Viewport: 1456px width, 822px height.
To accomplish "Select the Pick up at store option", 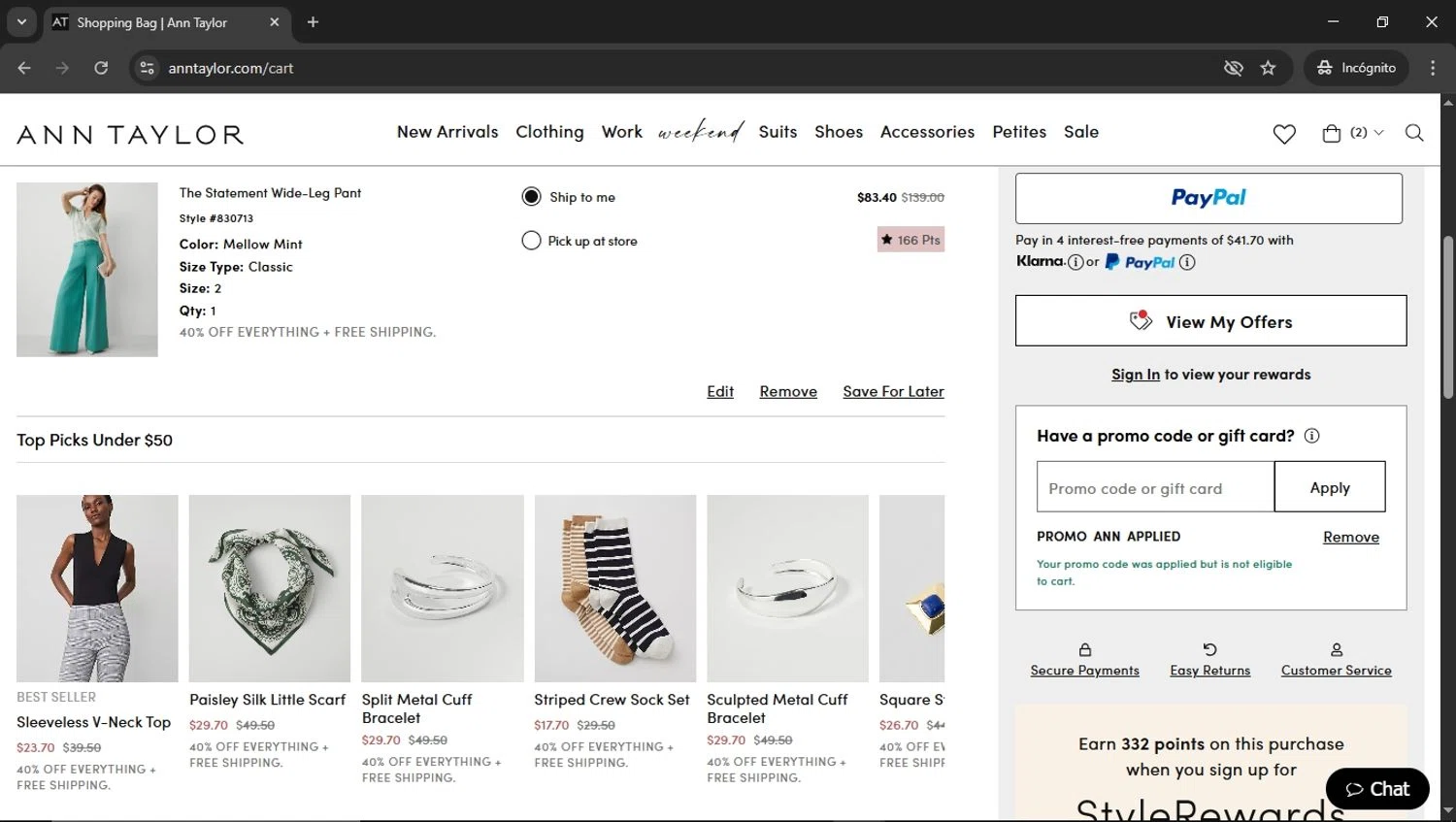I will pos(531,241).
